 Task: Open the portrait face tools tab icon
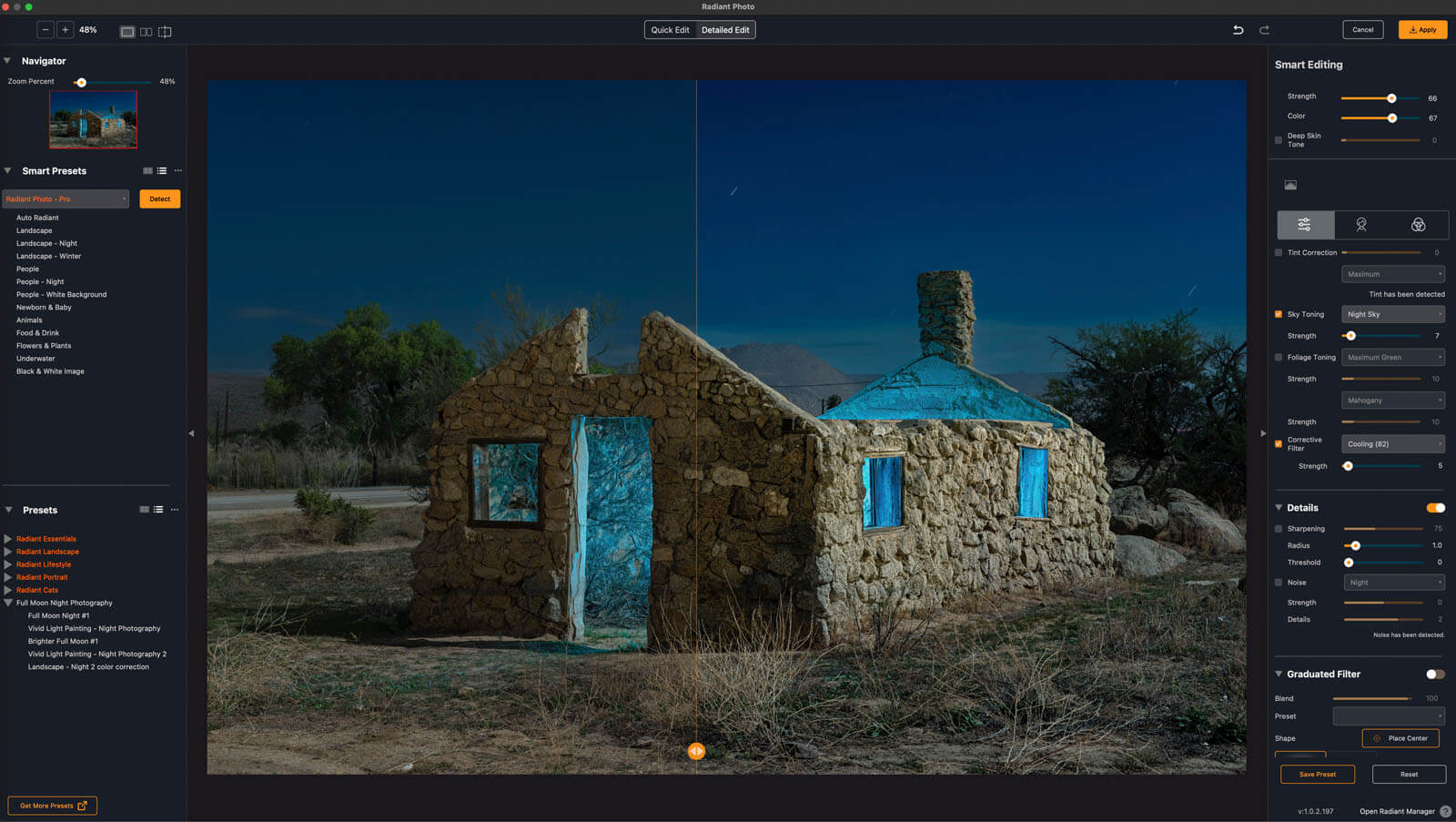click(x=1361, y=225)
